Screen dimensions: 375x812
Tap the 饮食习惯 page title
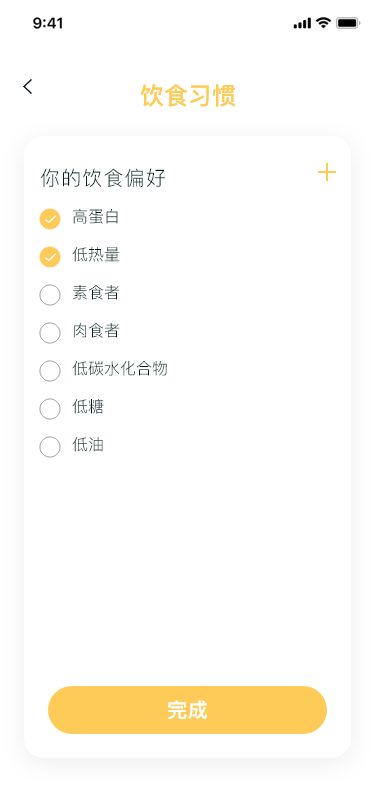189,96
